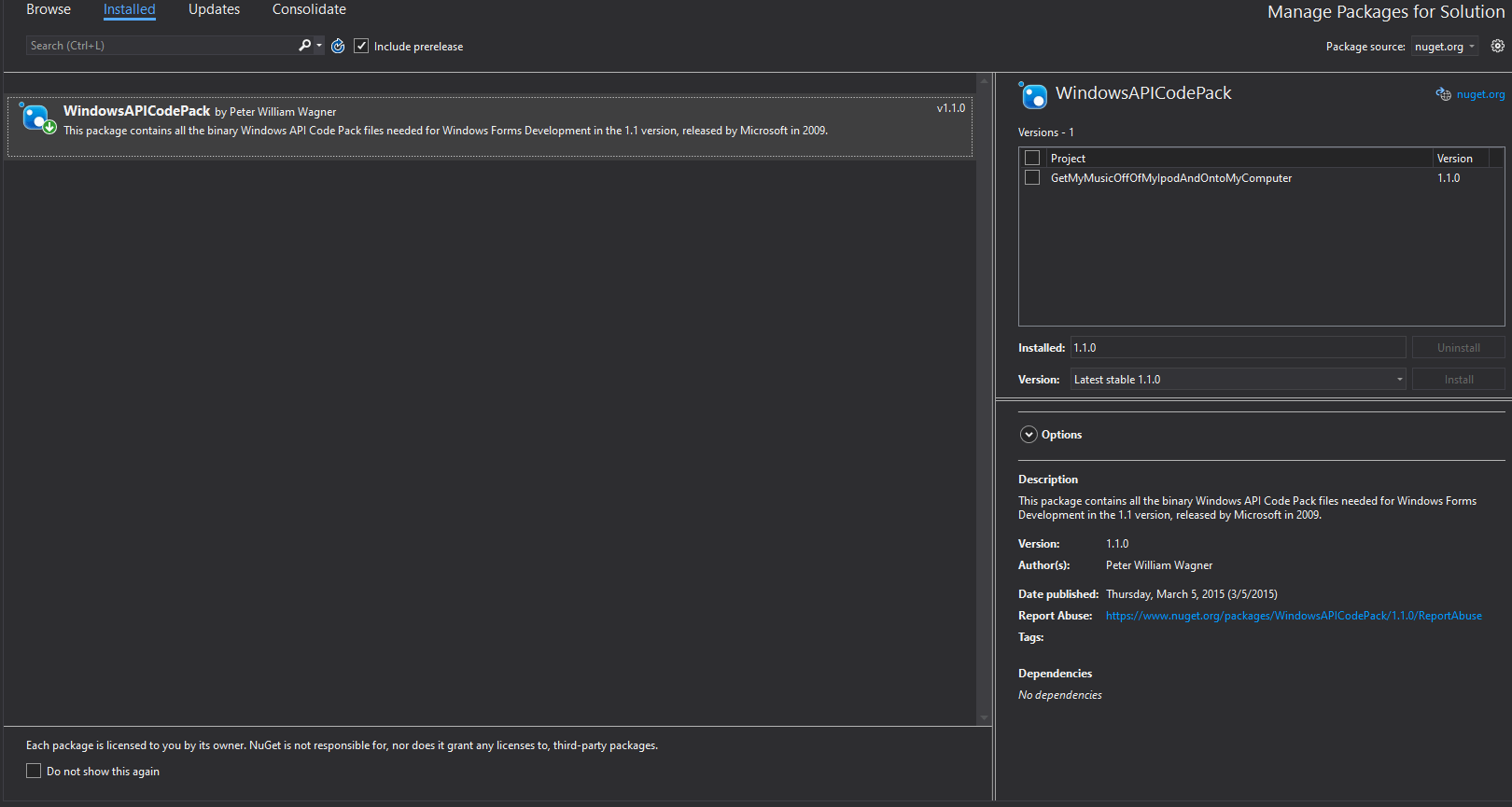Check Do not show this again
The width and height of the screenshot is (1512, 807).
click(x=34, y=771)
